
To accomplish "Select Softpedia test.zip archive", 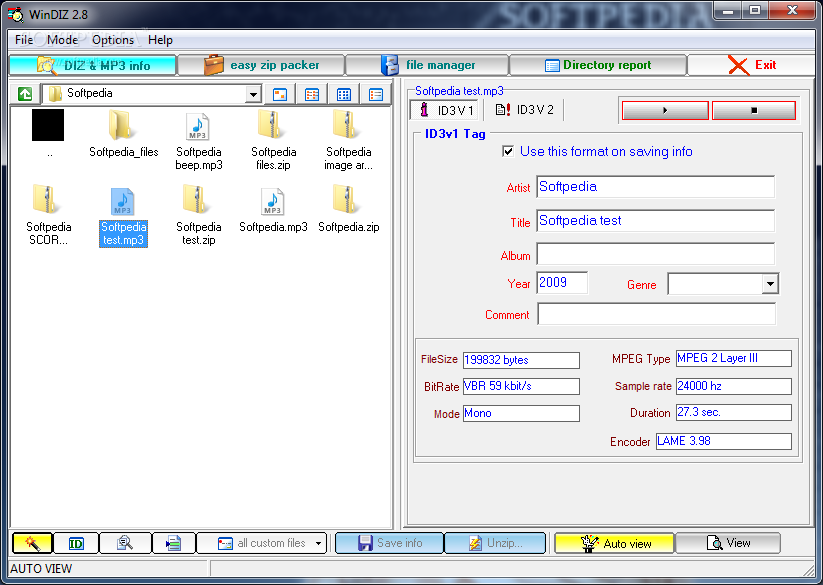I will pyautogui.click(x=198, y=215).
